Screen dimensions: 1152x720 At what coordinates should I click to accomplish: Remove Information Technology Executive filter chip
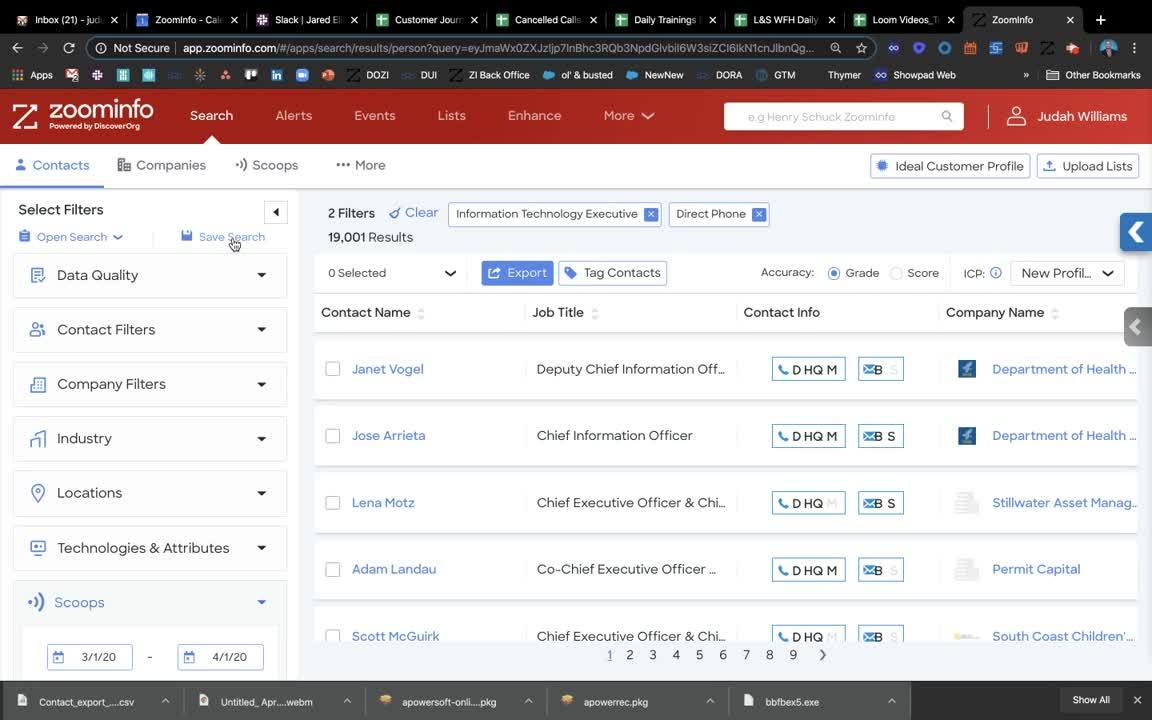pos(651,214)
